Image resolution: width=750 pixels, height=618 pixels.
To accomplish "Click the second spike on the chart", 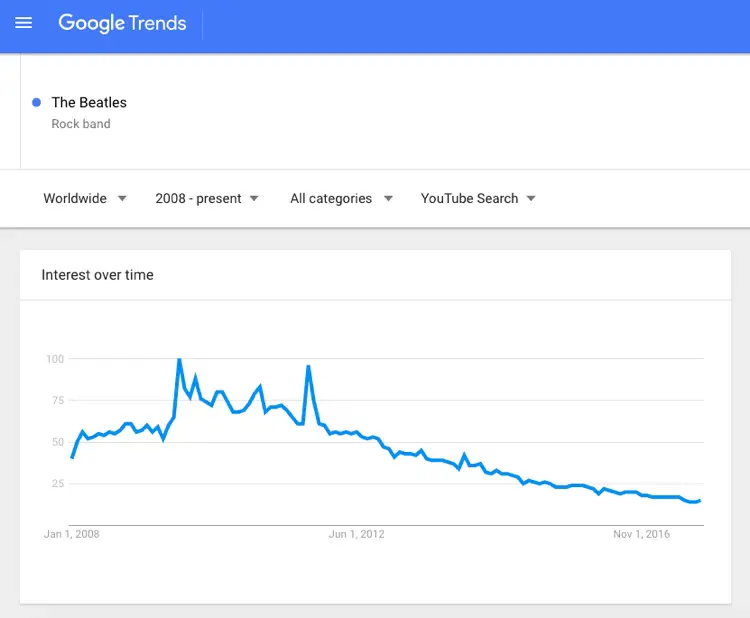I will pyautogui.click(x=309, y=366).
